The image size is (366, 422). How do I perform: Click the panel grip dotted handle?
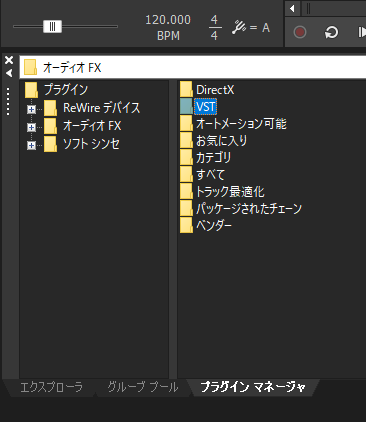(x=8, y=102)
